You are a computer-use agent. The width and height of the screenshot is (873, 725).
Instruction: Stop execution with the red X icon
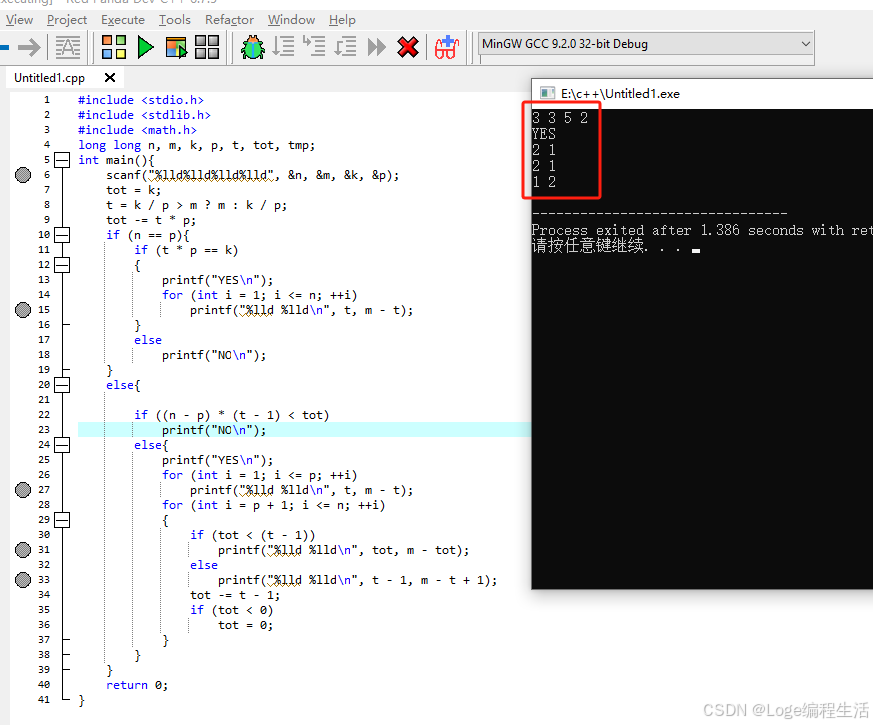(408, 47)
